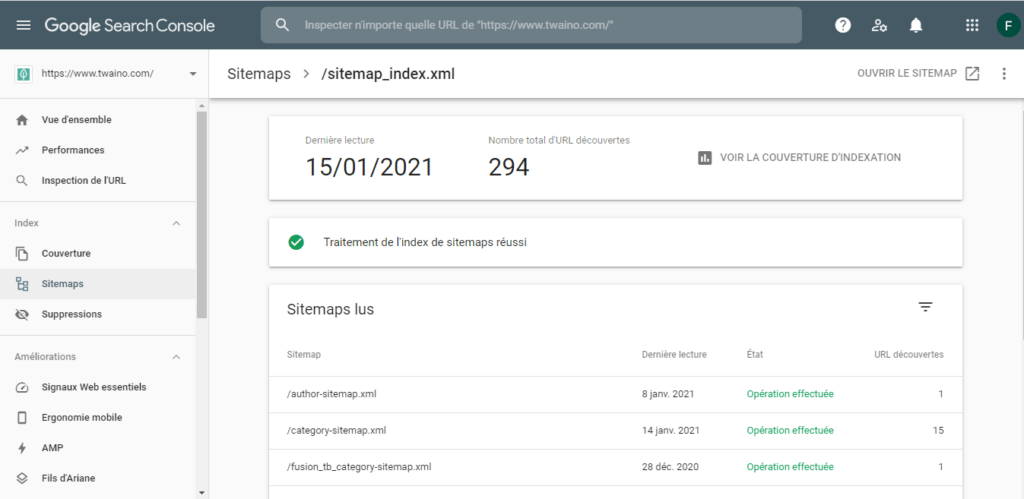Collapse the Index section
1024x499 pixels.
click(177, 223)
